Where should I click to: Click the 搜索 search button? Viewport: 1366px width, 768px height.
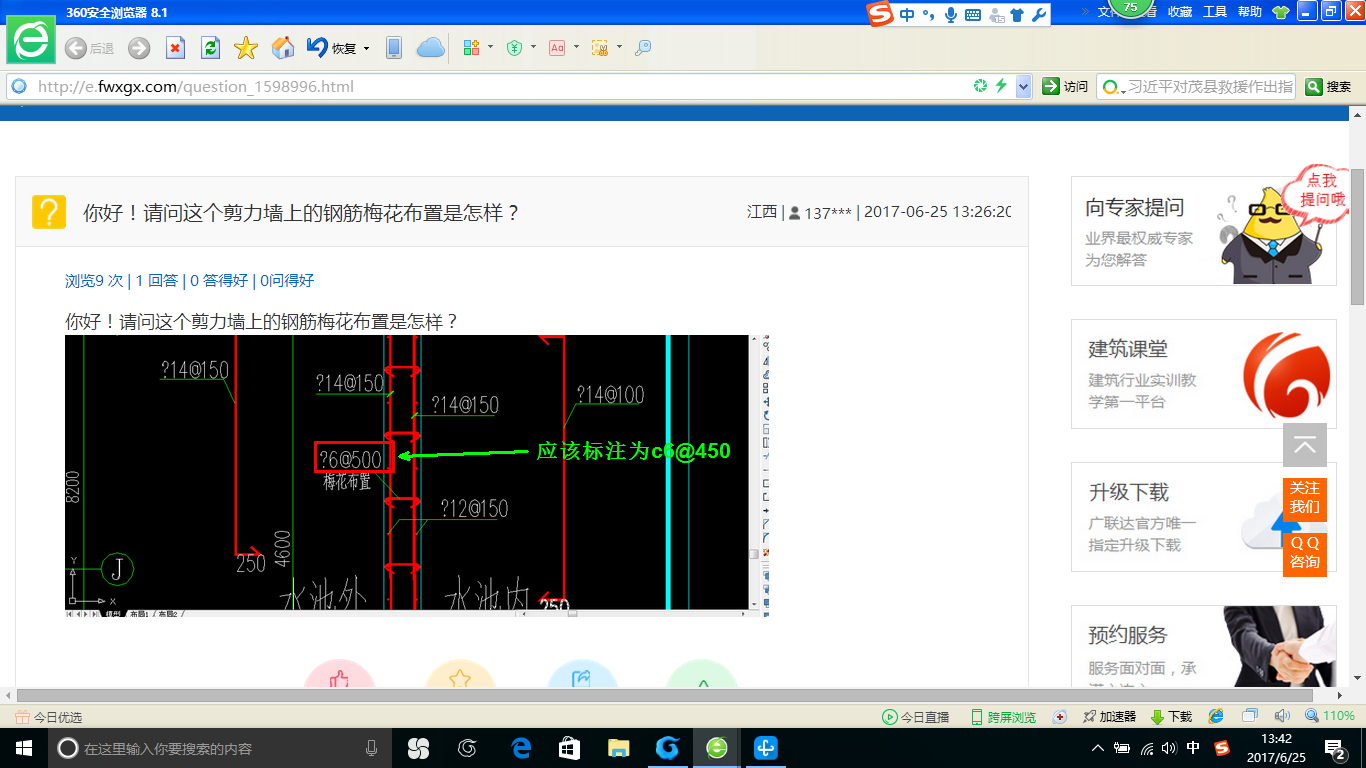coord(1329,87)
